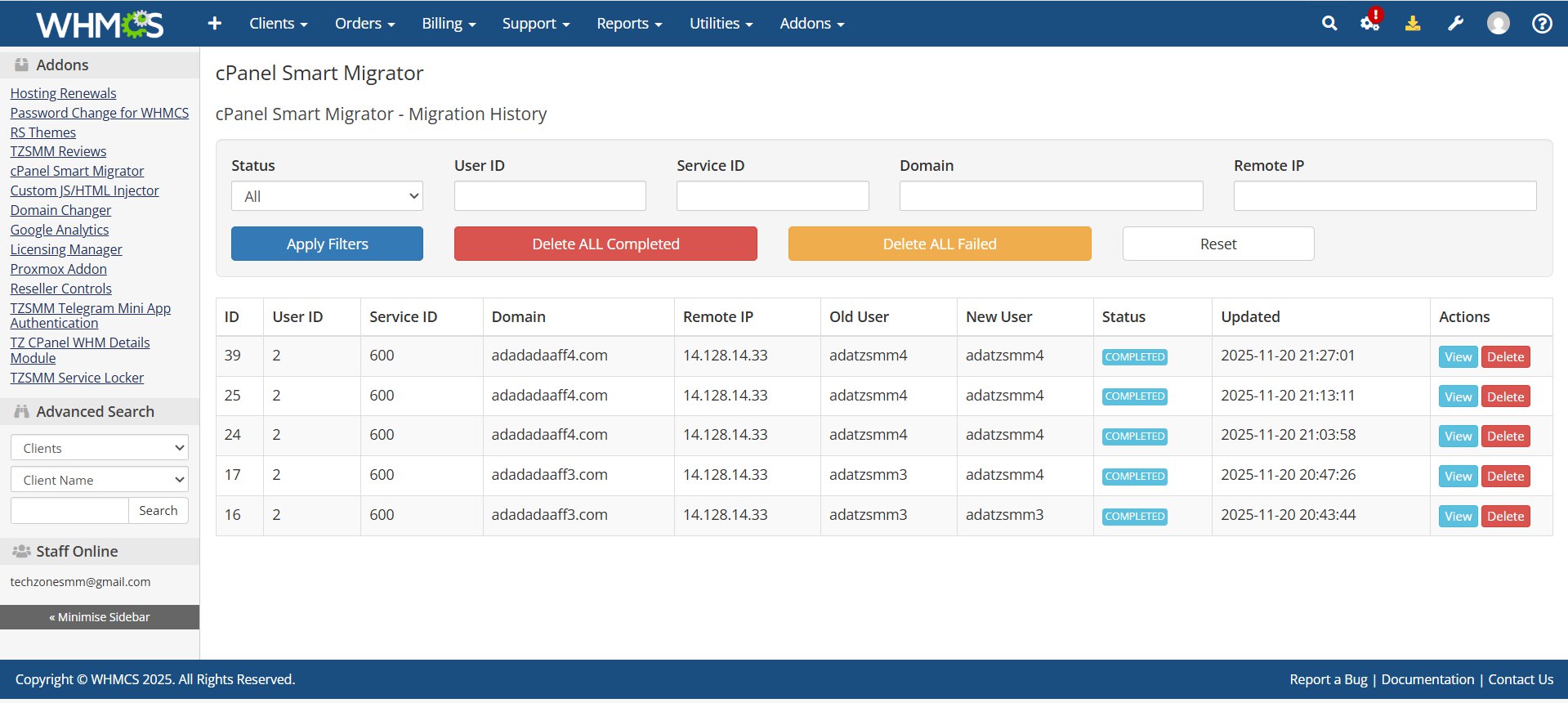This screenshot has width=1568, height=703.
Task: Open the Billing menu
Action: tap(449, 24)
